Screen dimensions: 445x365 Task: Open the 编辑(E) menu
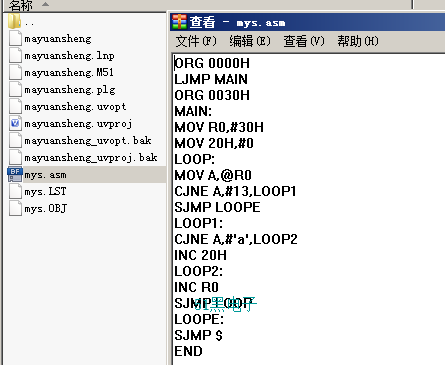250,41
